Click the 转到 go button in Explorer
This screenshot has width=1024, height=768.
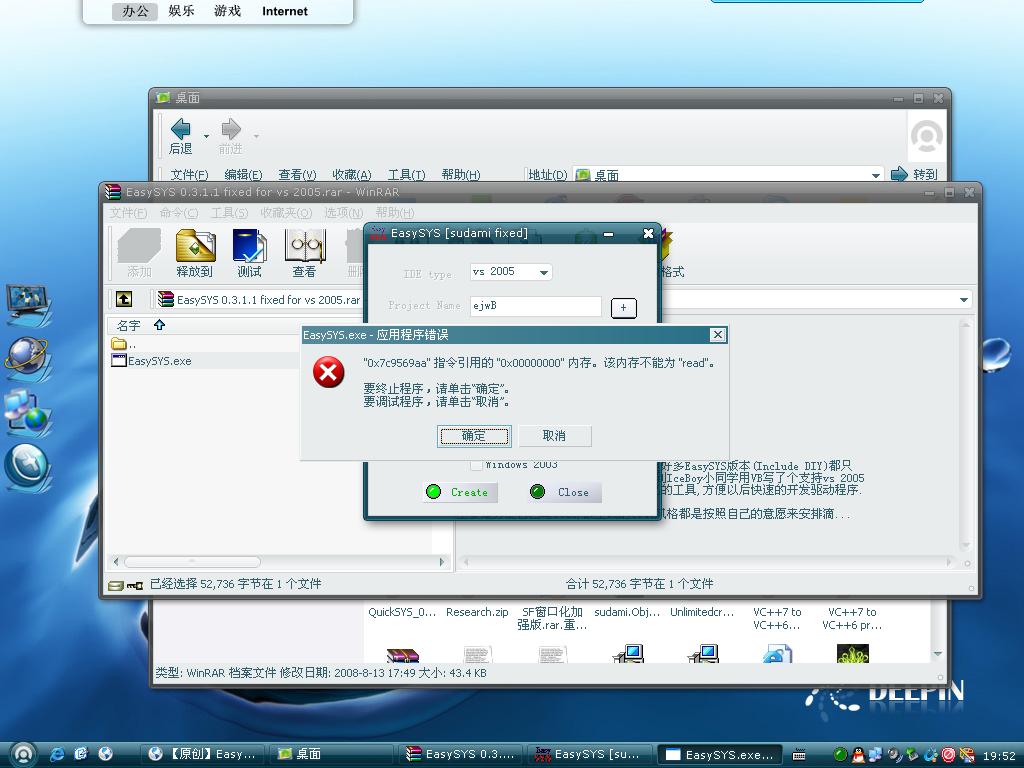point(914,174)
